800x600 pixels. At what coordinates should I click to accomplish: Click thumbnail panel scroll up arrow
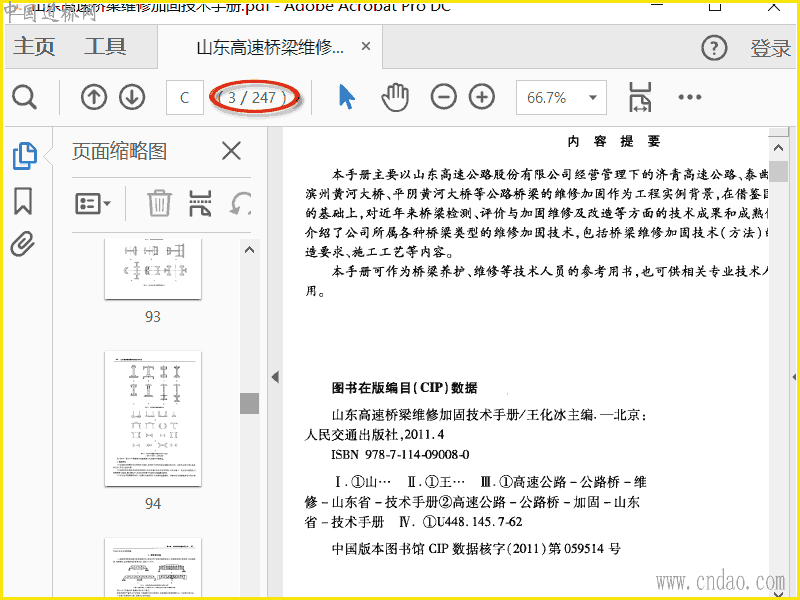[249, 250]
